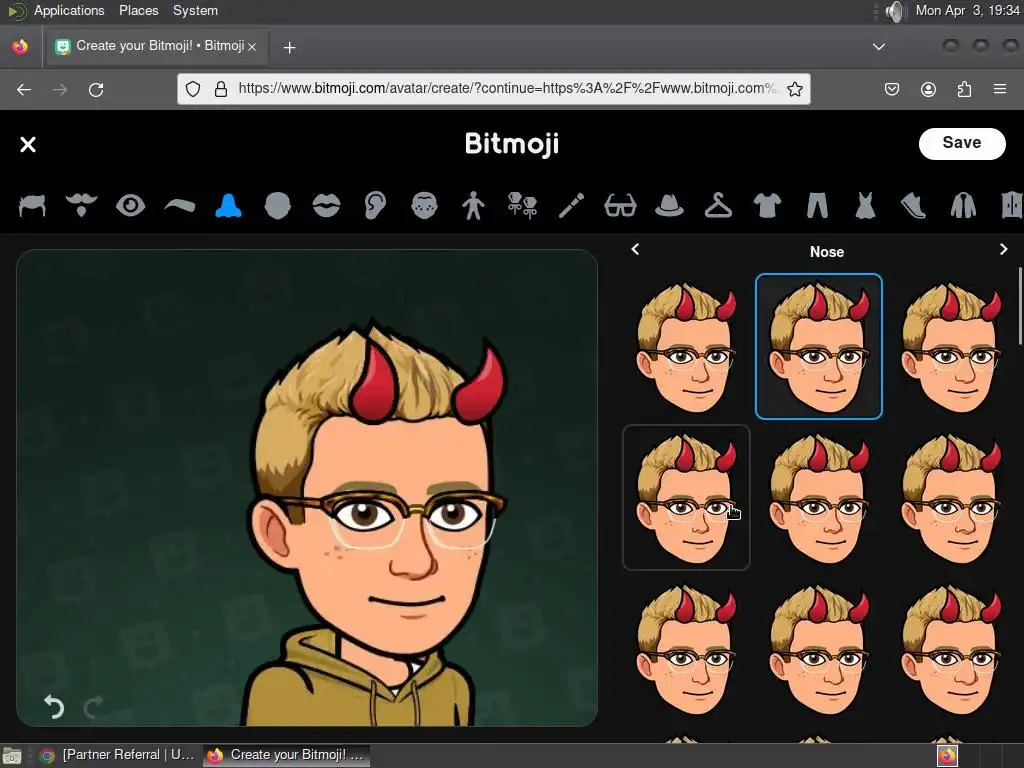The width and height of the screenshot is (1024, 768).
Task: Select the Eye category icon
Action: [130, 206]
